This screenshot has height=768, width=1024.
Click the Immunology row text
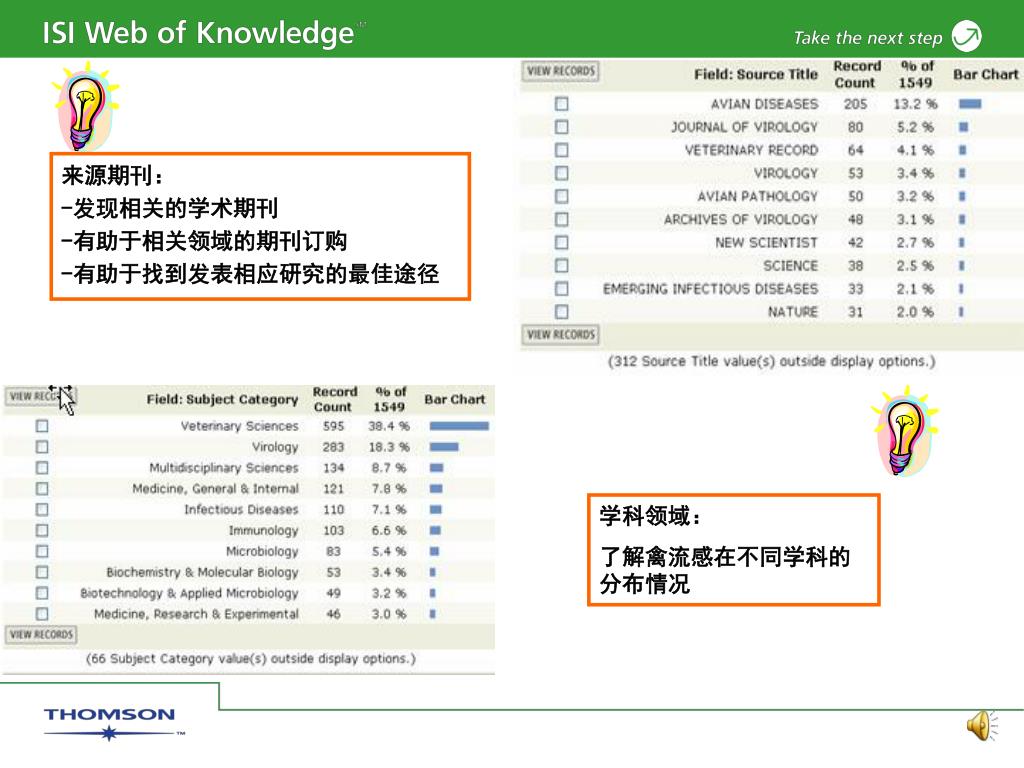(263, 530)
